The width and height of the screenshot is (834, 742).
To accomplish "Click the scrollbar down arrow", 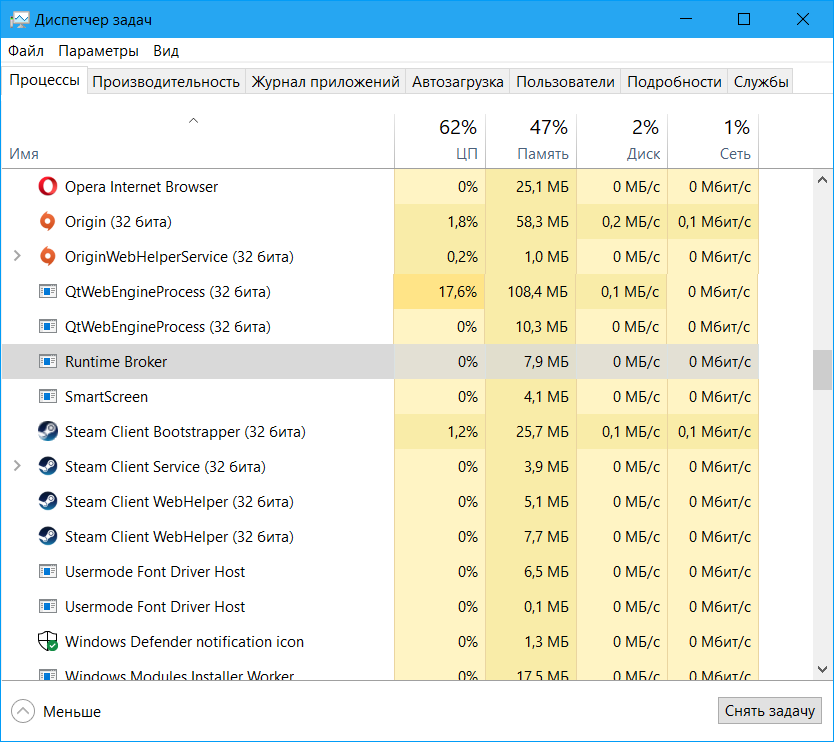I will (822, 669).
